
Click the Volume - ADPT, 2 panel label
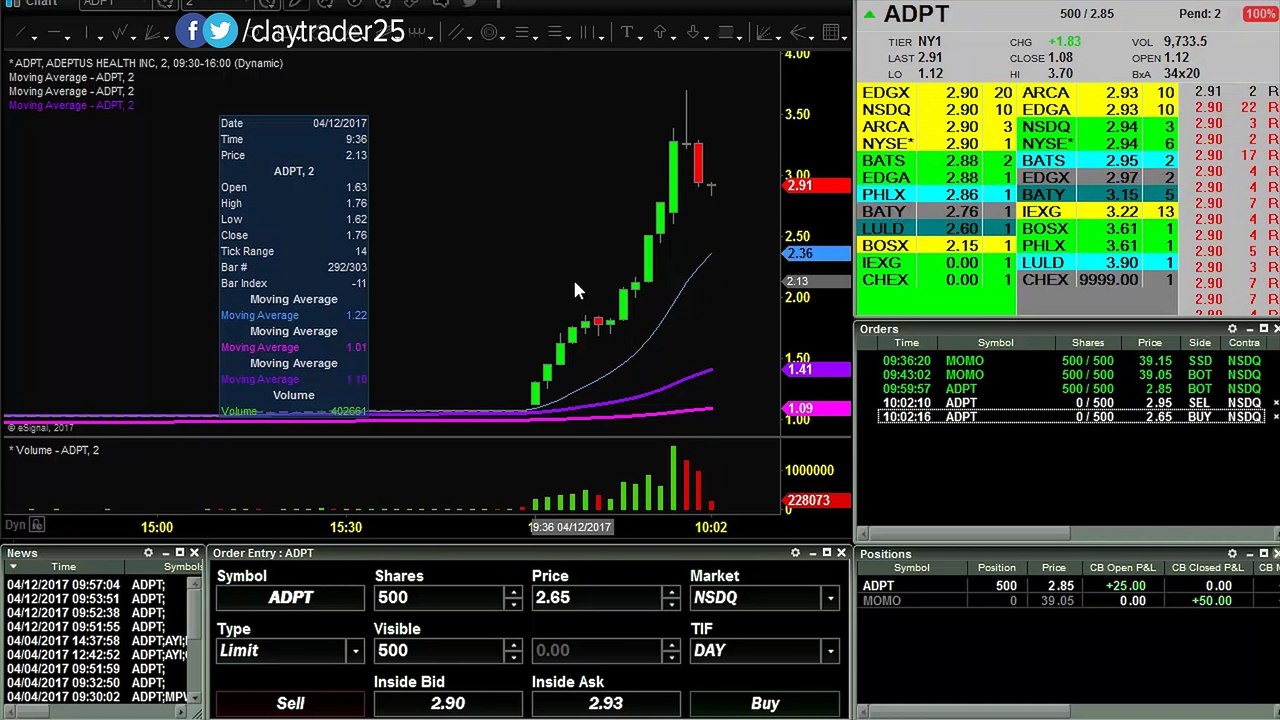click(x=54, y=450)
